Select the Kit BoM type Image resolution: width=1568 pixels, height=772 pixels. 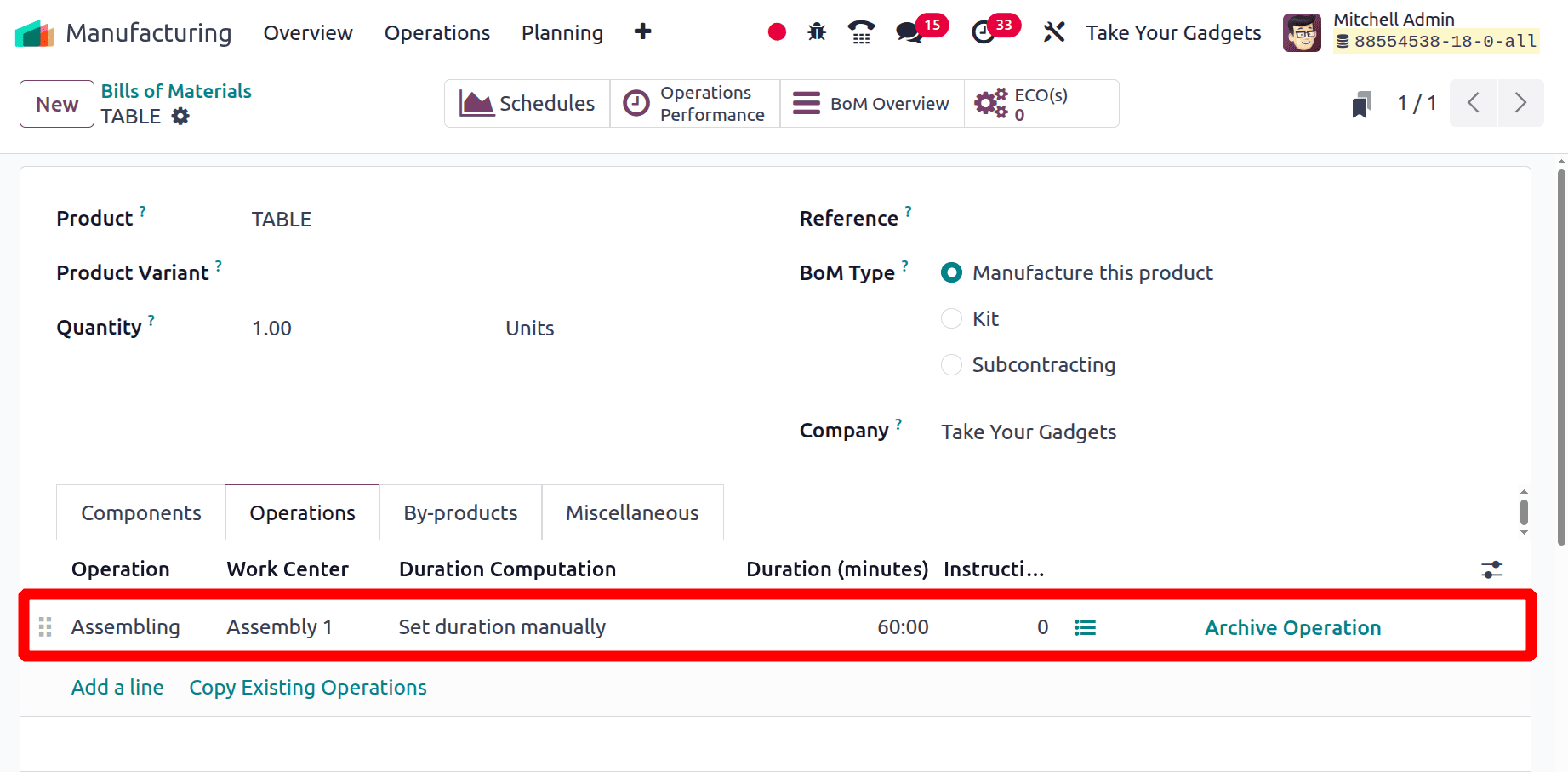(x=951, y=318)
